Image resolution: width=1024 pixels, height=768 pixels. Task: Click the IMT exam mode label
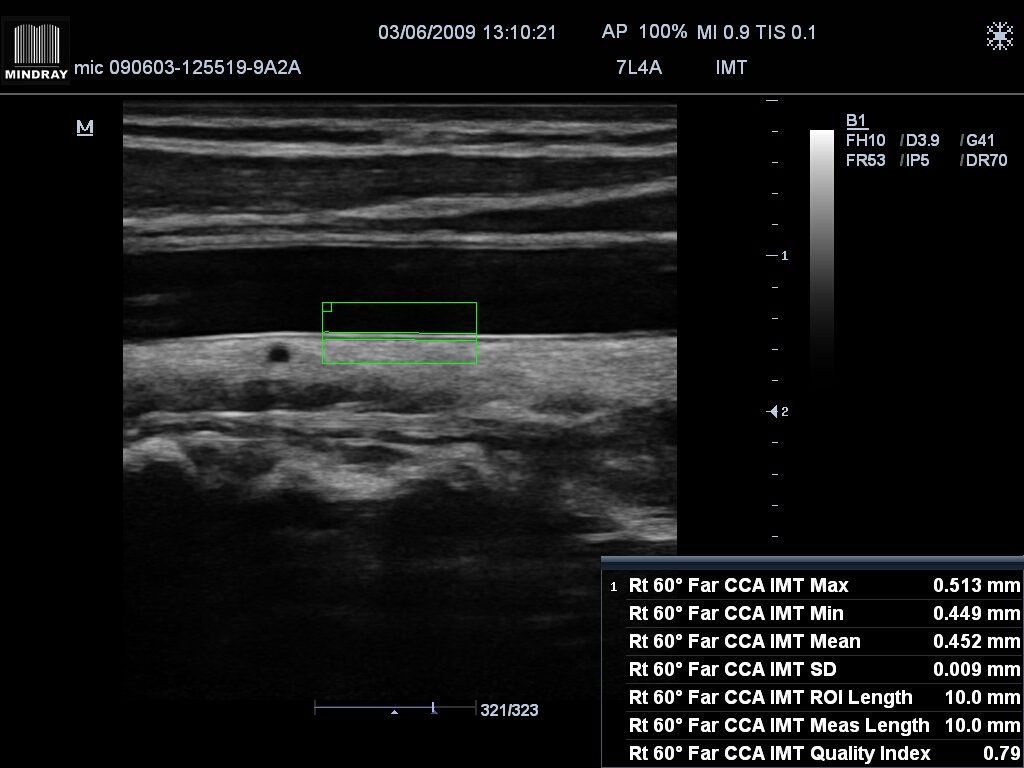click(x=731, y=68)
